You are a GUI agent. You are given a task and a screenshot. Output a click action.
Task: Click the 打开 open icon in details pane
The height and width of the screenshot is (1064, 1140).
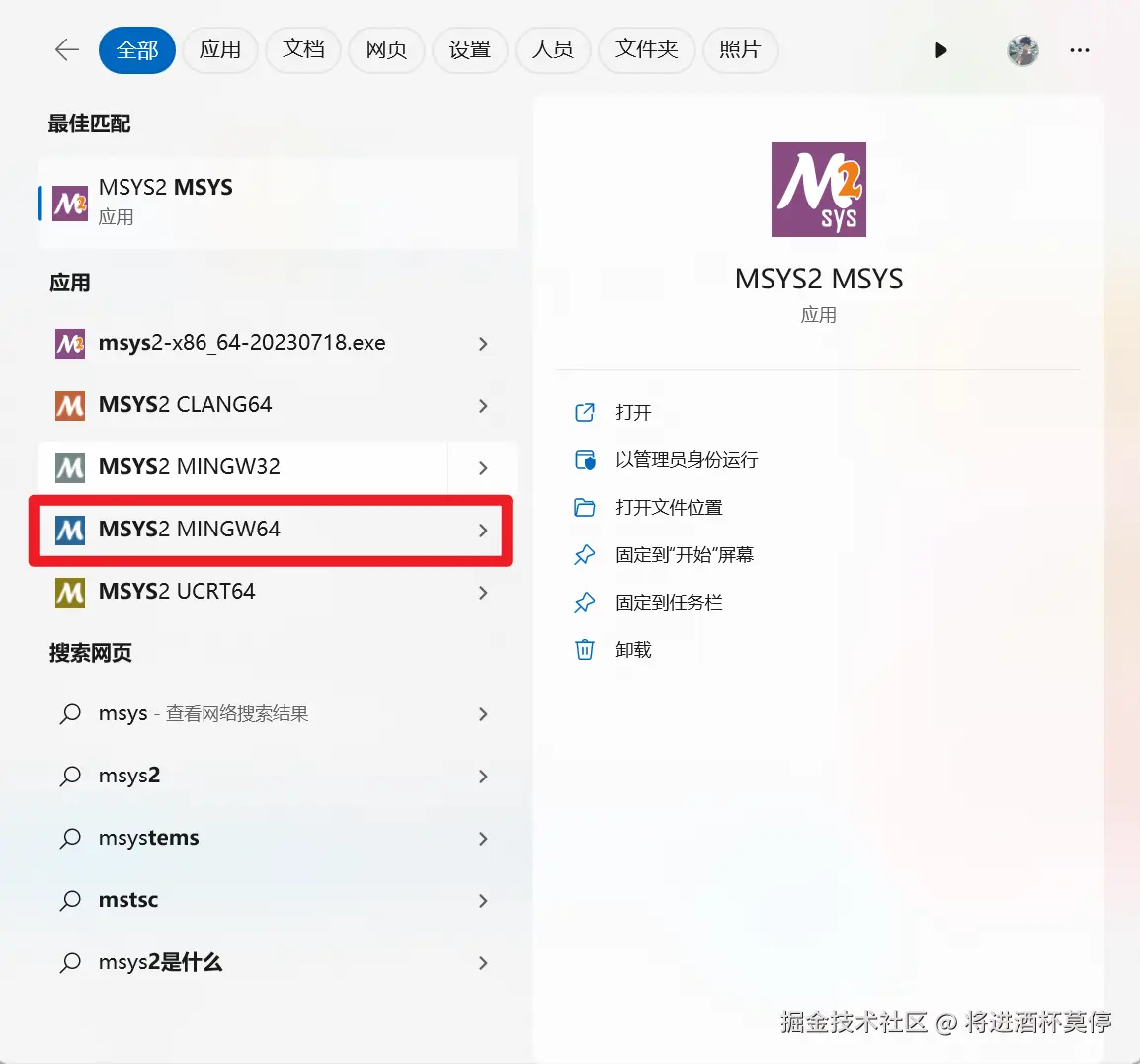click(585, 412)
